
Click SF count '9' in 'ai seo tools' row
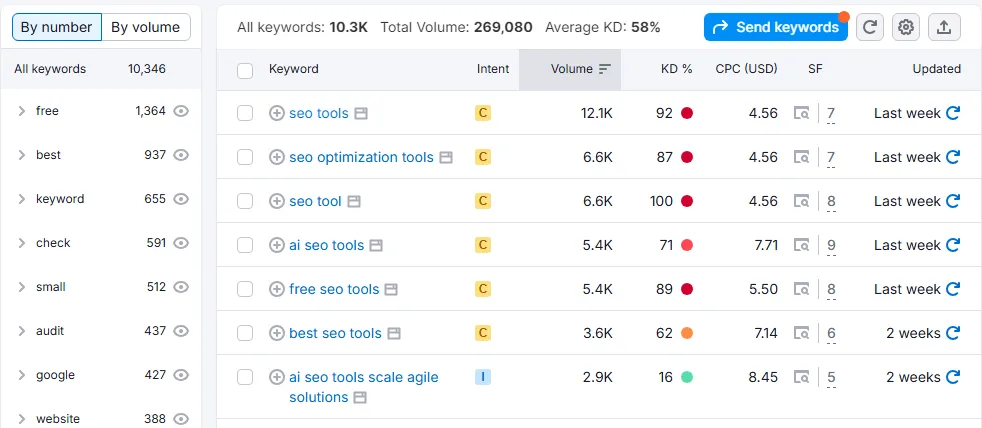point(831,245)
